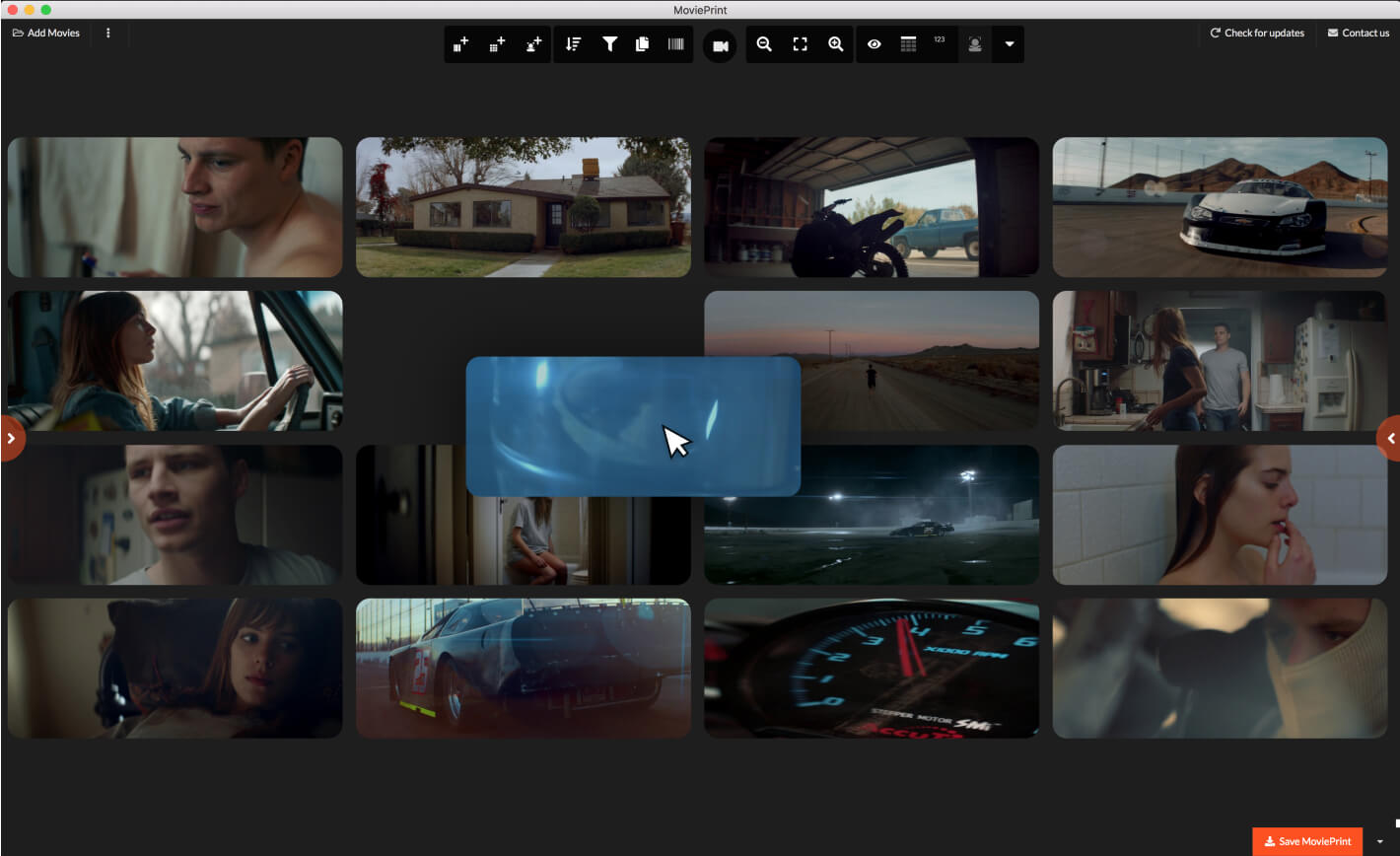This screenshot has height=856, width=1400.
Task: Select the garage motorcycle thumbnail
Action: pos(872,207)
